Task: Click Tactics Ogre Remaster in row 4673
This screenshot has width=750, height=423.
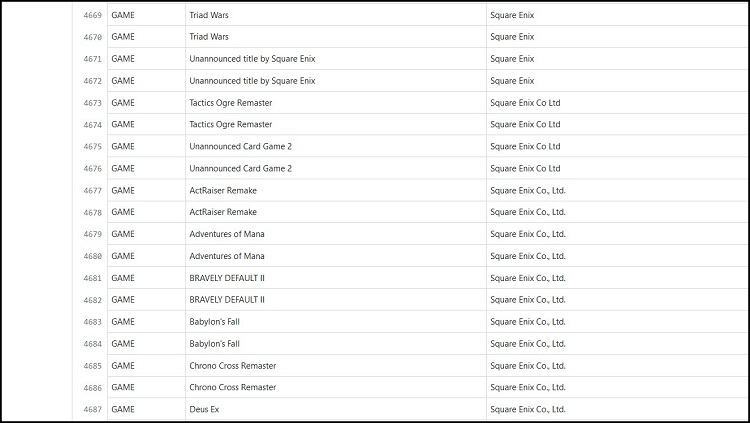Action: tap(230, 103)
